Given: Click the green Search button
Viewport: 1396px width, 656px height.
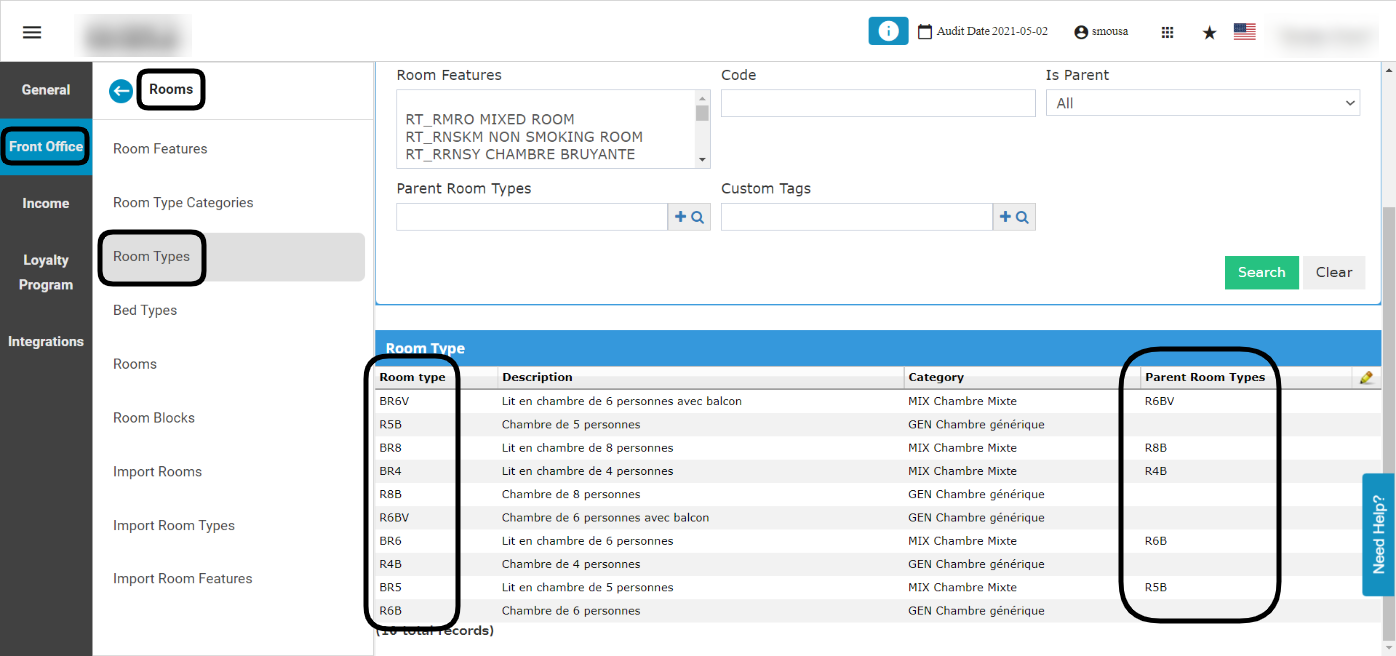Looking at the screenshot, I should (1261, 272).
